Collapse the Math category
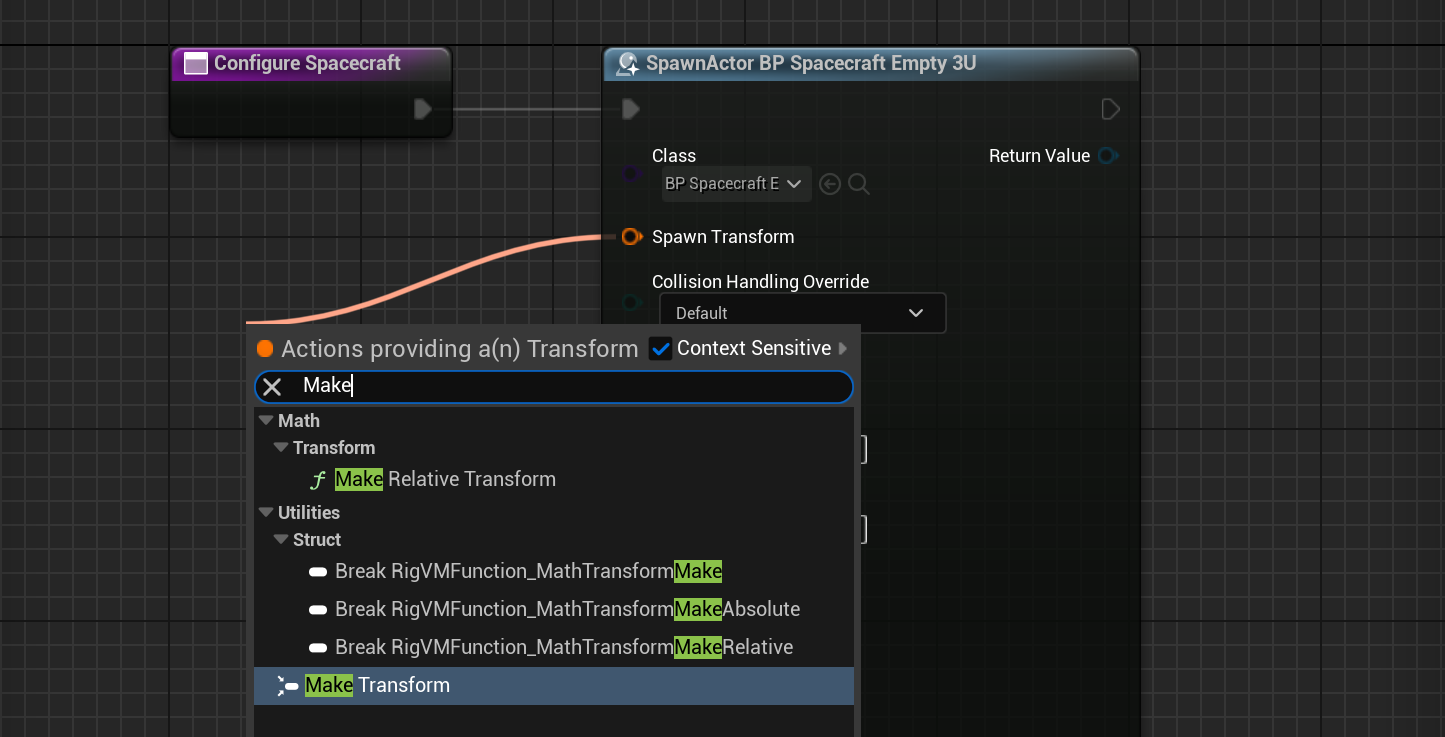This screenshot has width=1445, height=737. click(x=266, y=421)
